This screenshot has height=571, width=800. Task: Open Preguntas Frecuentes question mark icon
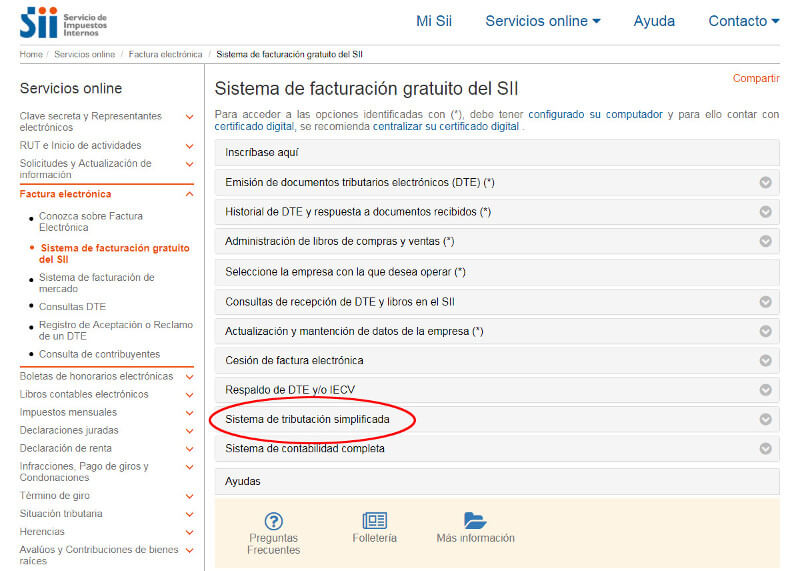point(273,520)
